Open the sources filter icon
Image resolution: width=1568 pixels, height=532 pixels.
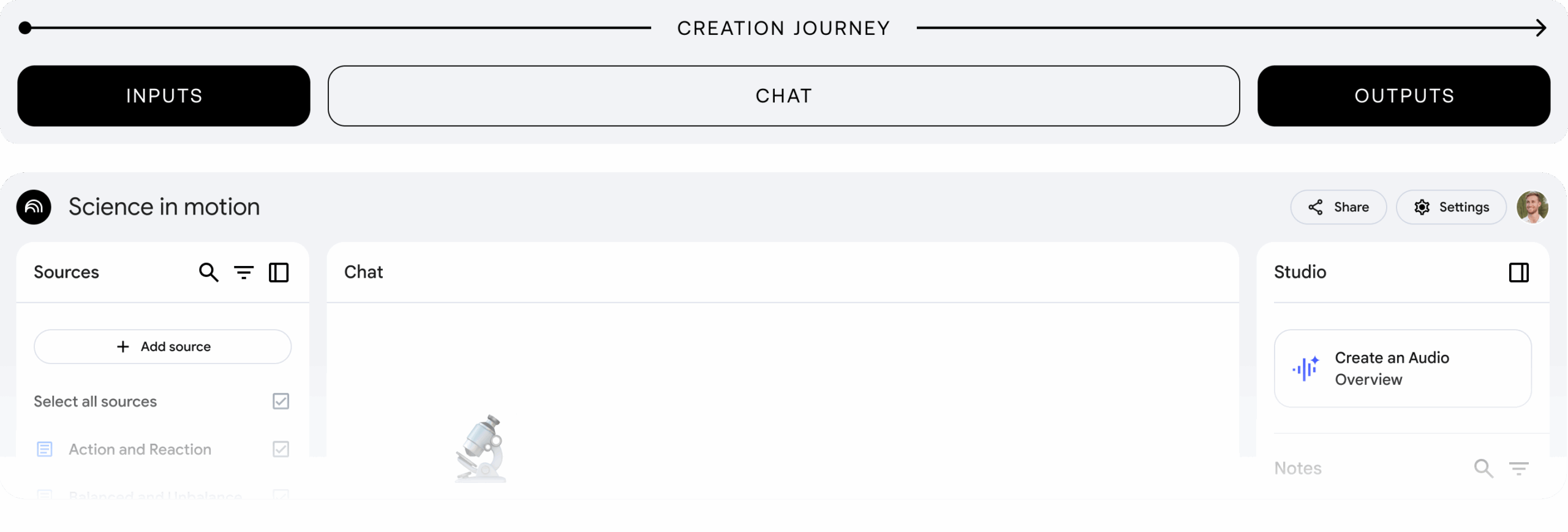pyautogui.click(x=244, y=272)
